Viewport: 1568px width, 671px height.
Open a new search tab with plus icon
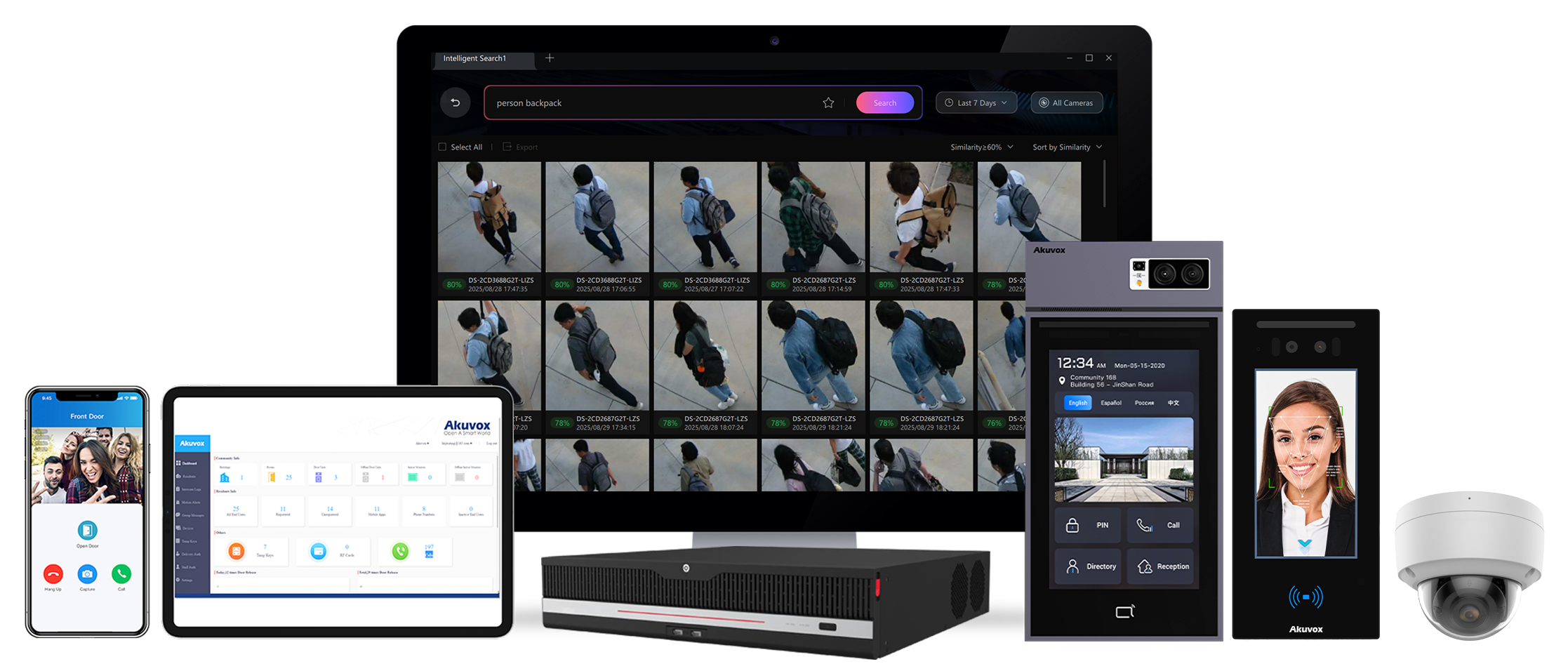550,58
